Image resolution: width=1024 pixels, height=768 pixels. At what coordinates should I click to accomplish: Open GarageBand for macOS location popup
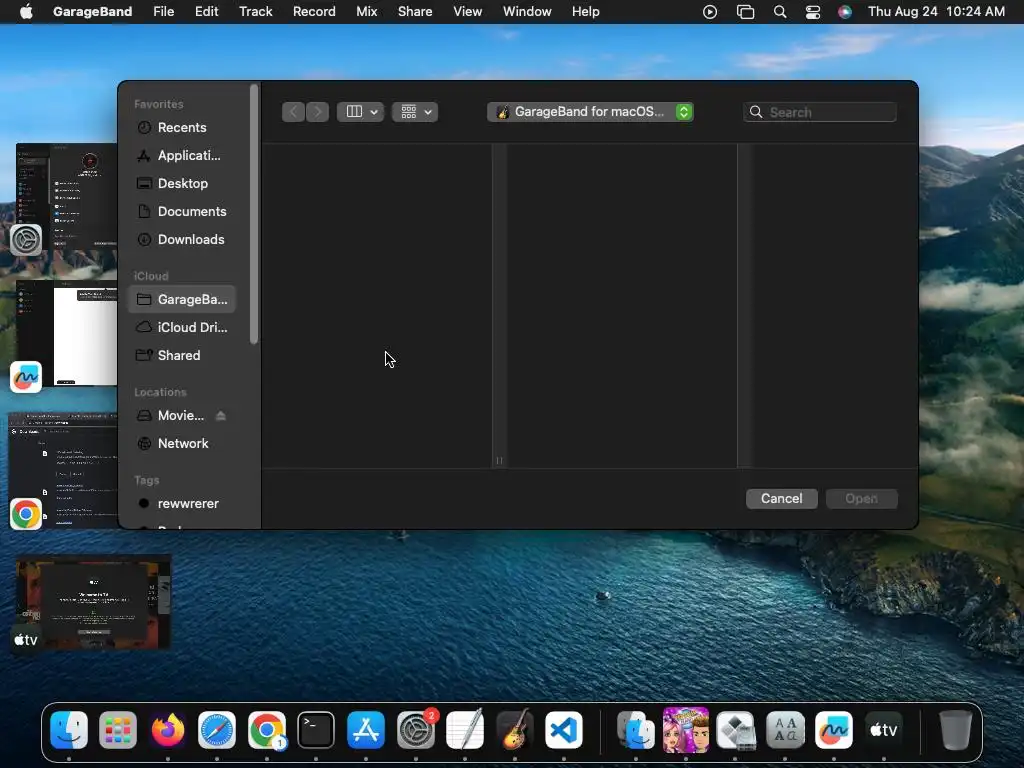pos(590,112)
